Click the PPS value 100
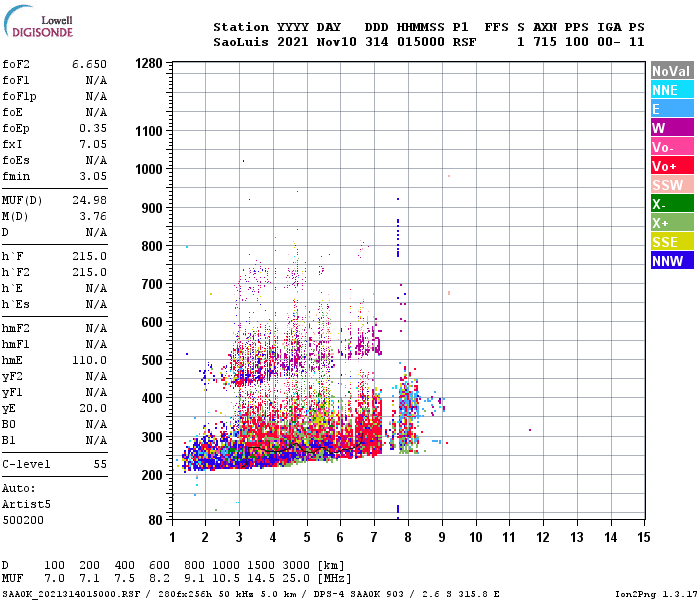Viewport: 700px width, 600px height. pos(577,42)
